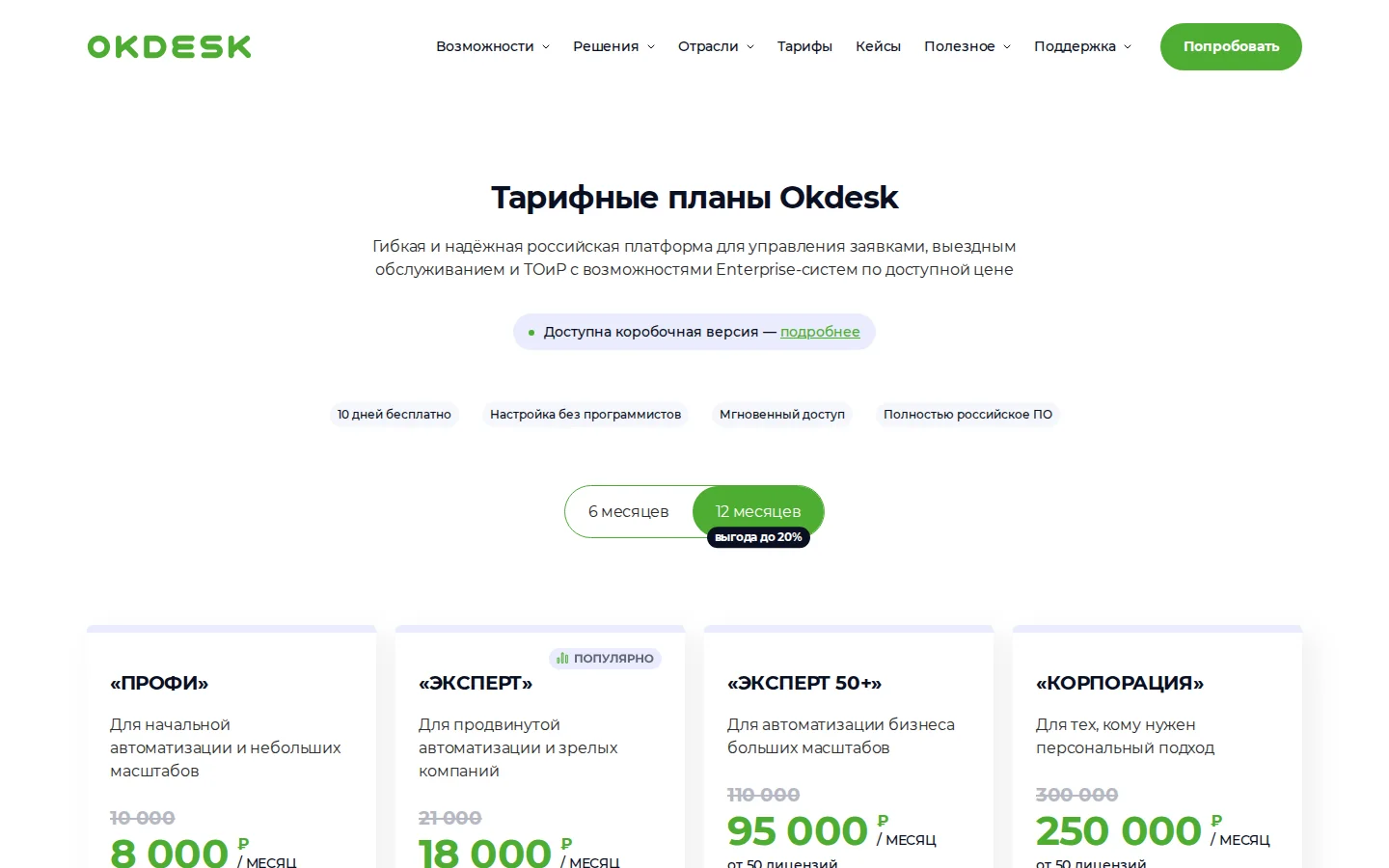Click the Полностью российское ПО tag
Viewport: 1389px width, 868px height.
(967, 415)
